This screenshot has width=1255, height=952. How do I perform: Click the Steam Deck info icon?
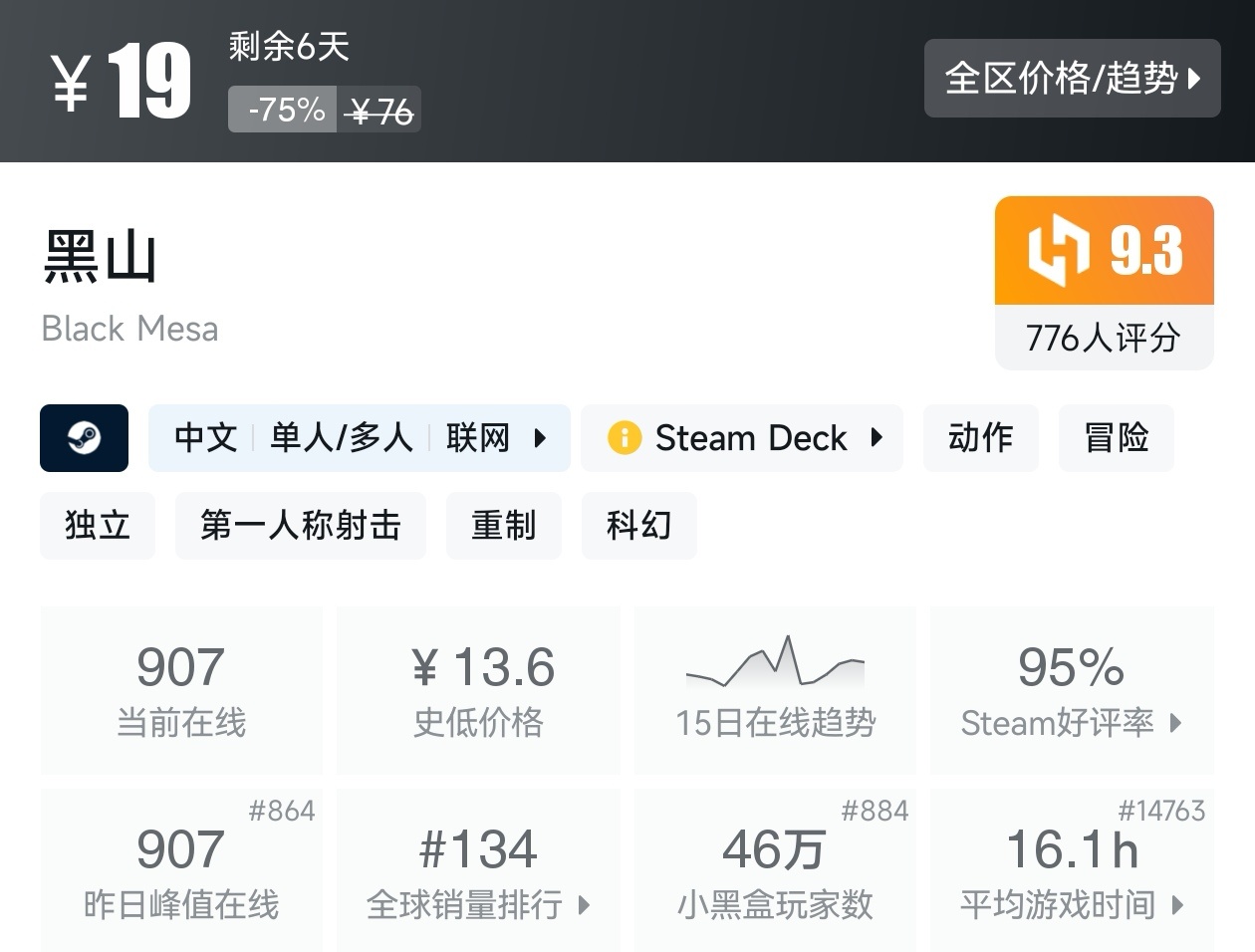[625, 437]
